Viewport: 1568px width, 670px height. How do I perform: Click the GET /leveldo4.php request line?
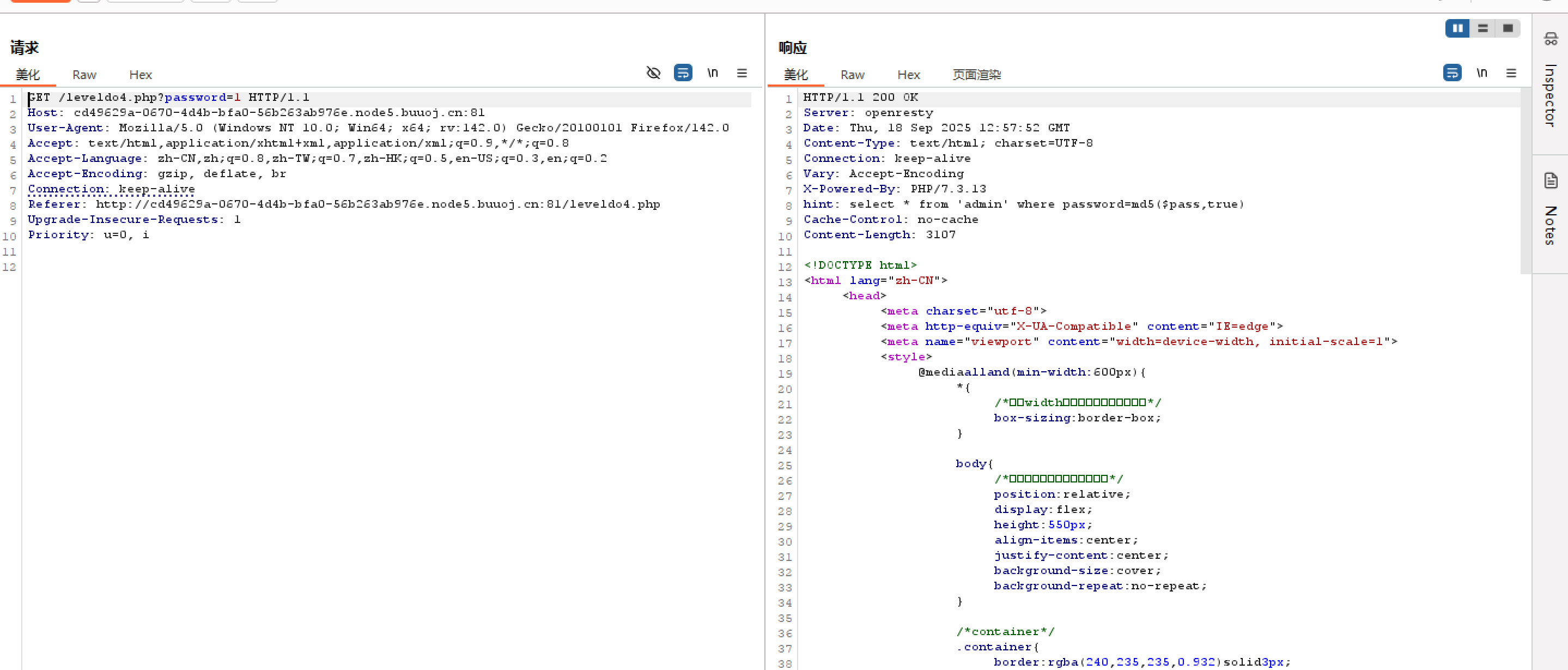pyautogui.click(x=168, y=98)
